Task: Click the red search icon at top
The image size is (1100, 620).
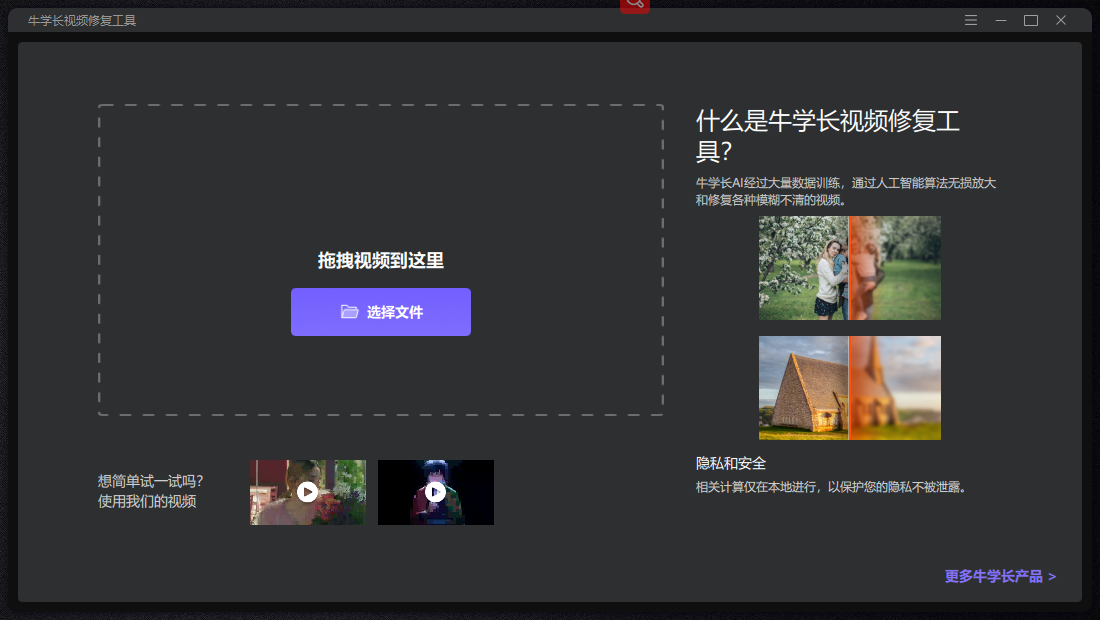Action: point(635,6)
